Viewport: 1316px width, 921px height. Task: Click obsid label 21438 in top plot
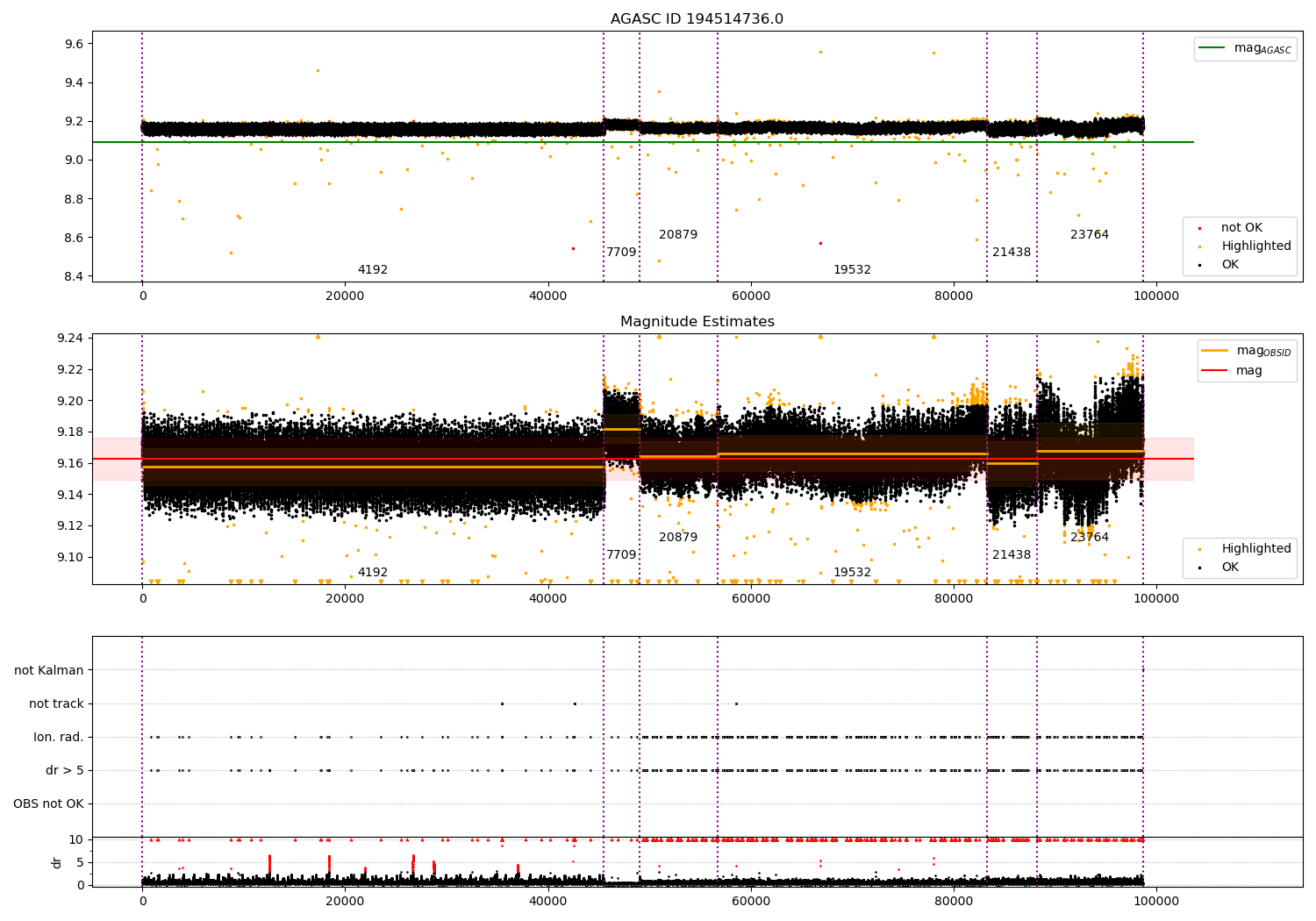click(1012, 253)
